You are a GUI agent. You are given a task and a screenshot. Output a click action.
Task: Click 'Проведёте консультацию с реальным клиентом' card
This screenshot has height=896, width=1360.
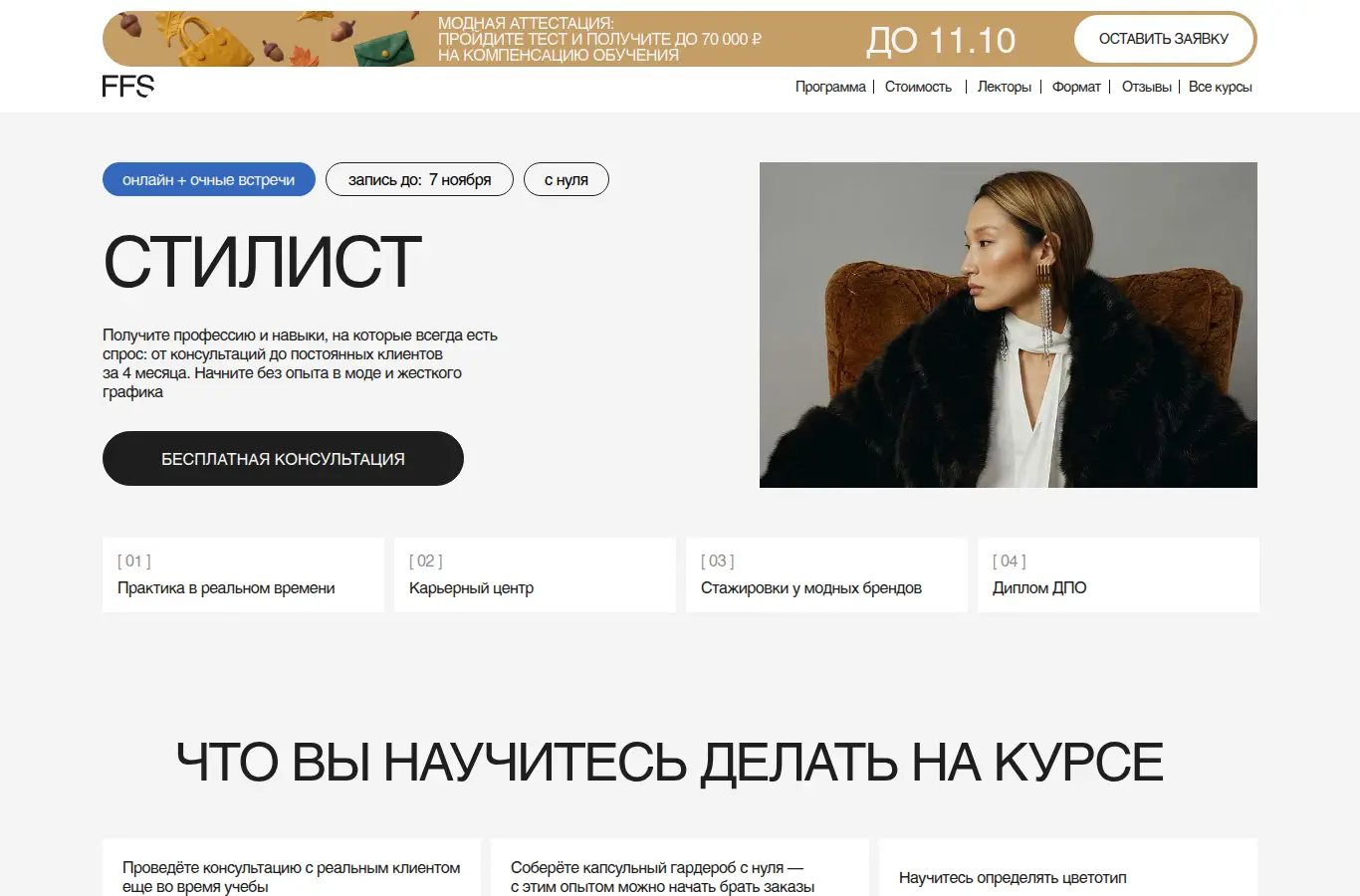click(x=292, y=868)
